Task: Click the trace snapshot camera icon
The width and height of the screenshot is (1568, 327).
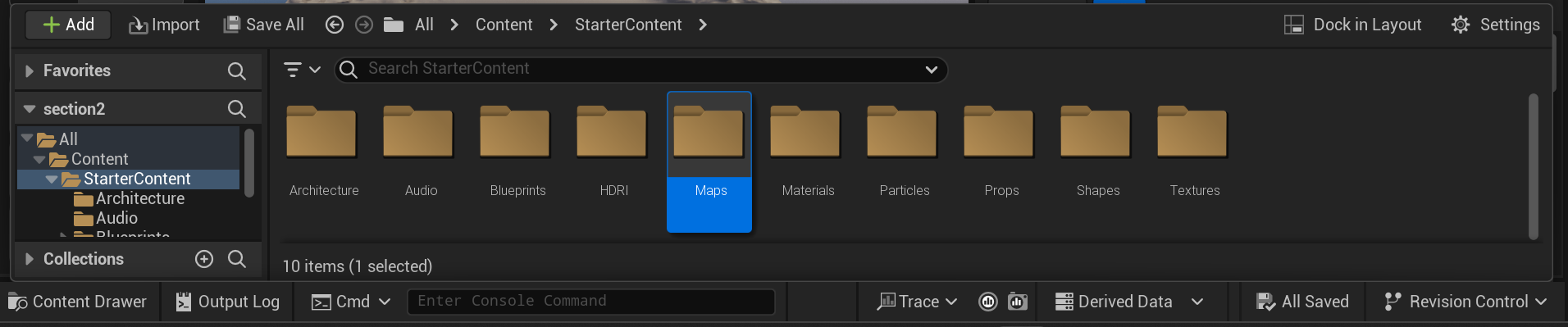Action: click(x=1018, y=302)
